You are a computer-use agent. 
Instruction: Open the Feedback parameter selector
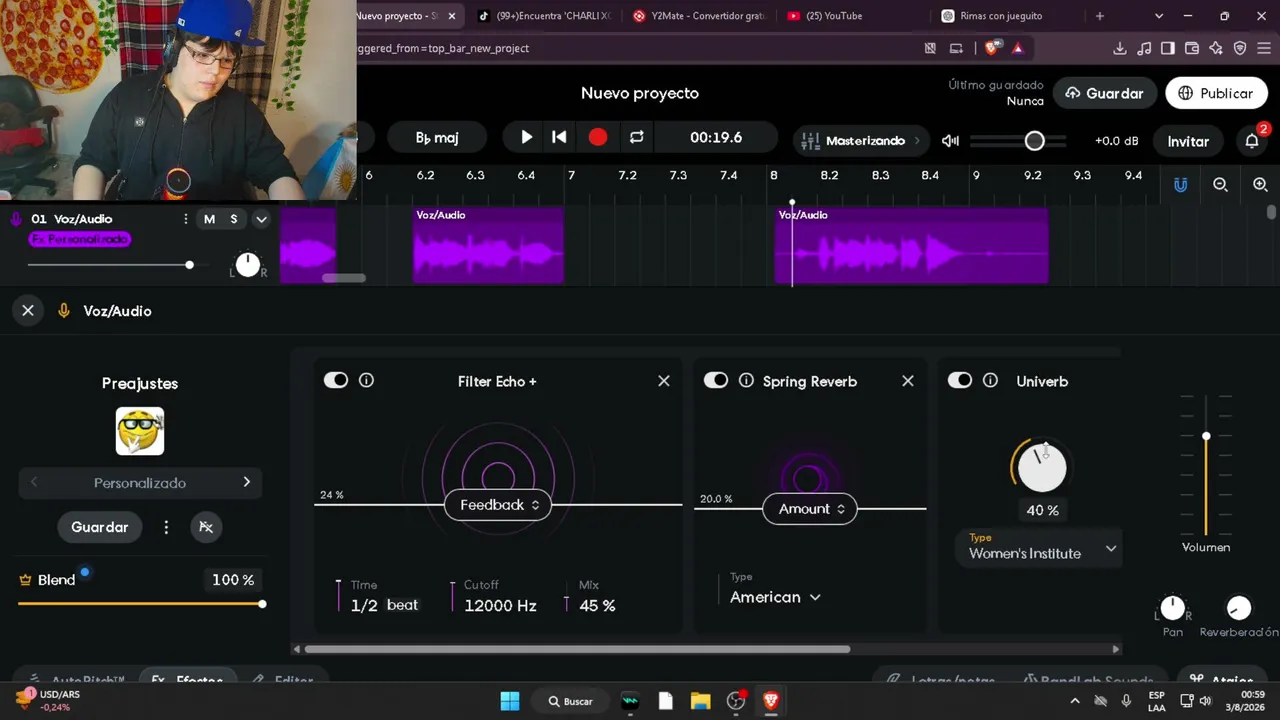[498, 505]
